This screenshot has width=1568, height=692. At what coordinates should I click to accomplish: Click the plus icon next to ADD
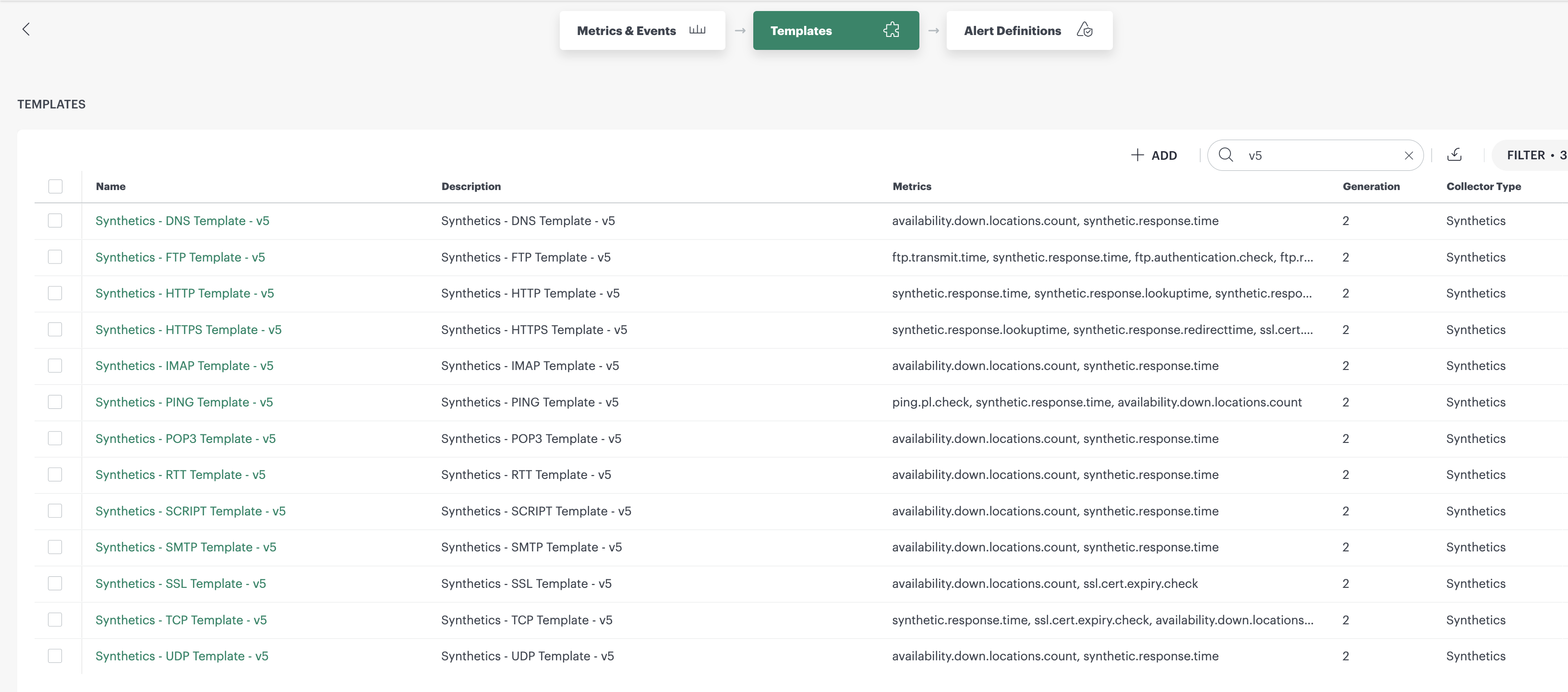tap(1137, 155)
